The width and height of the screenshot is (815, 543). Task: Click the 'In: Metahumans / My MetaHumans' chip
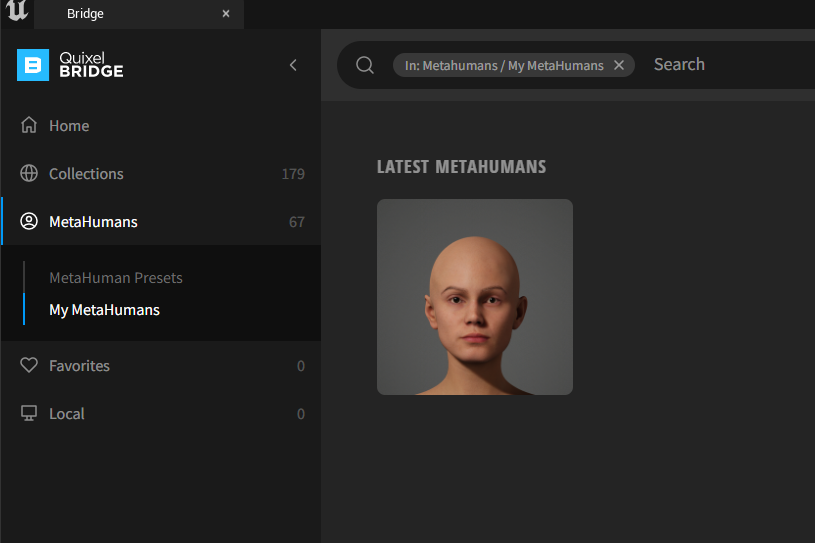[504, 65]
